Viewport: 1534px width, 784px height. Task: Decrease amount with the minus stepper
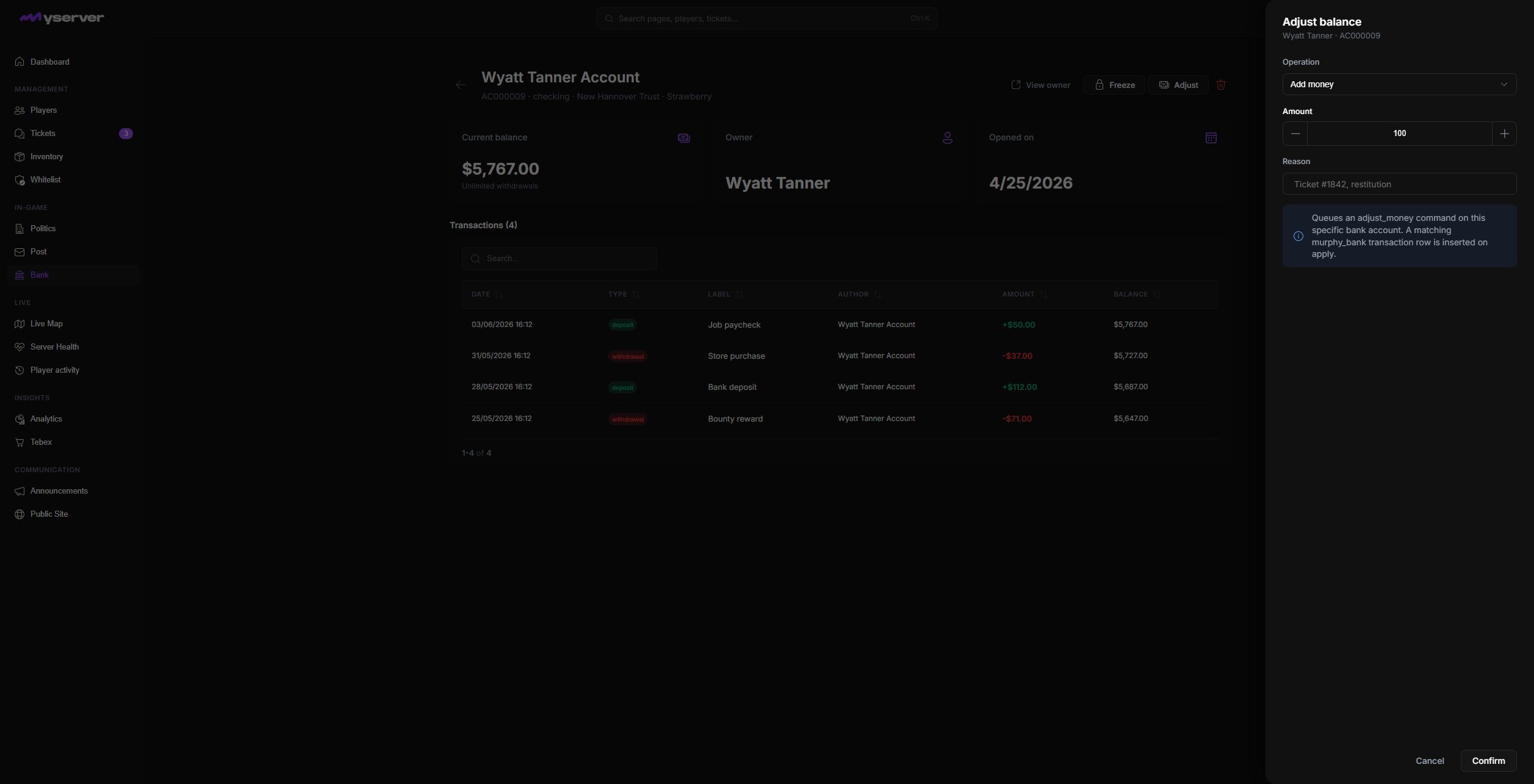click(1295, 134)
